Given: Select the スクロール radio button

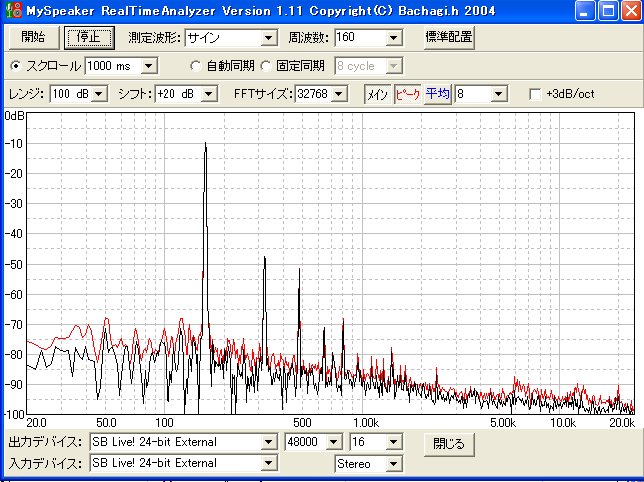Looking at the screenshot, I should (15, 66).
